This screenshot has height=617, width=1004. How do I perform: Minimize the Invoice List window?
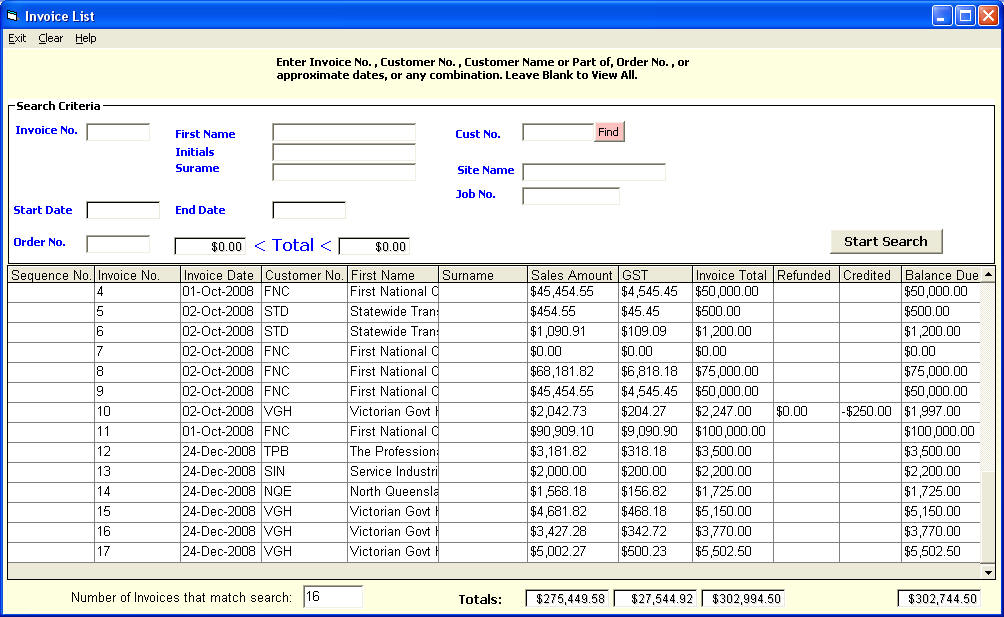point(942,15)
